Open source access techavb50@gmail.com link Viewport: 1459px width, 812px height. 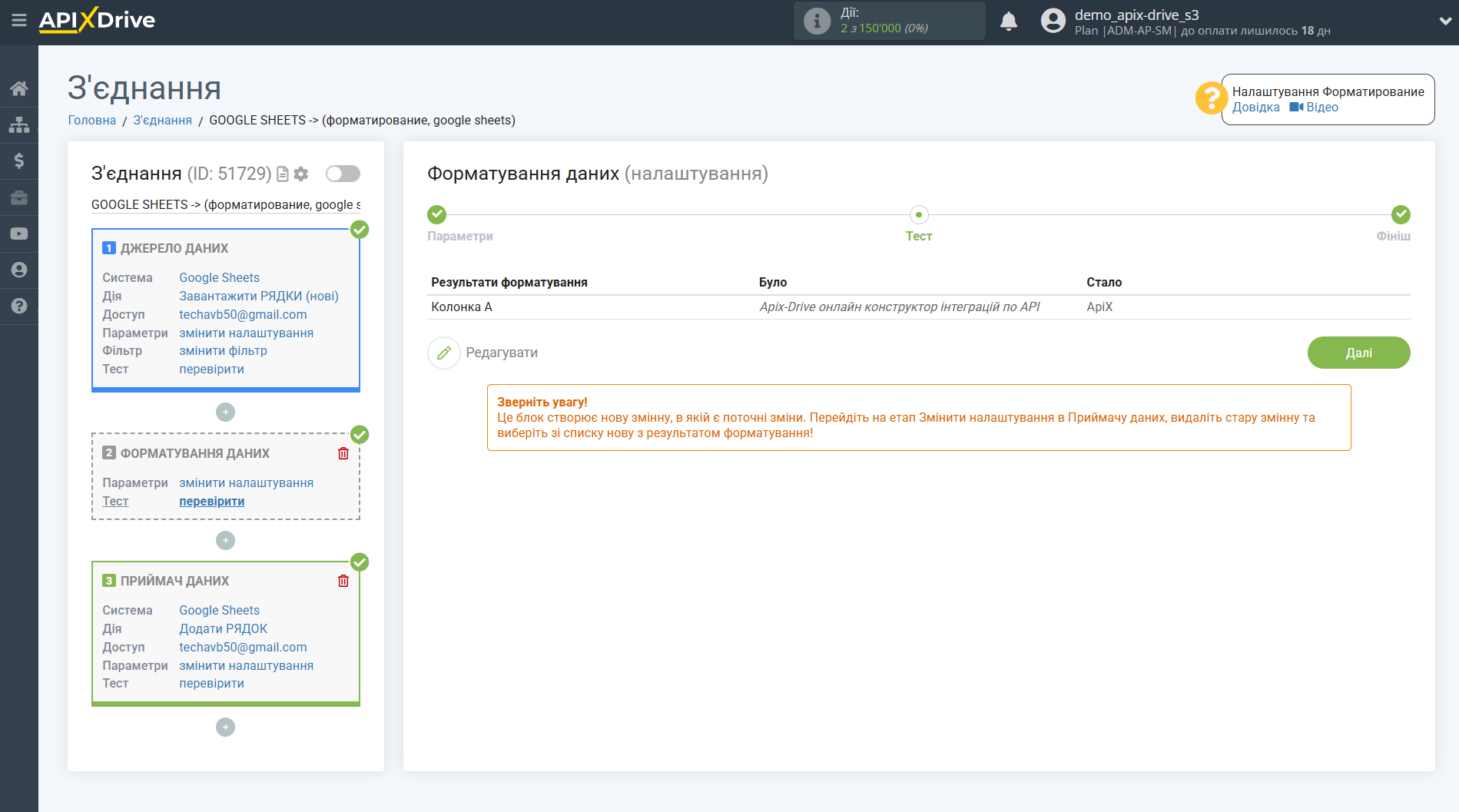243,314
